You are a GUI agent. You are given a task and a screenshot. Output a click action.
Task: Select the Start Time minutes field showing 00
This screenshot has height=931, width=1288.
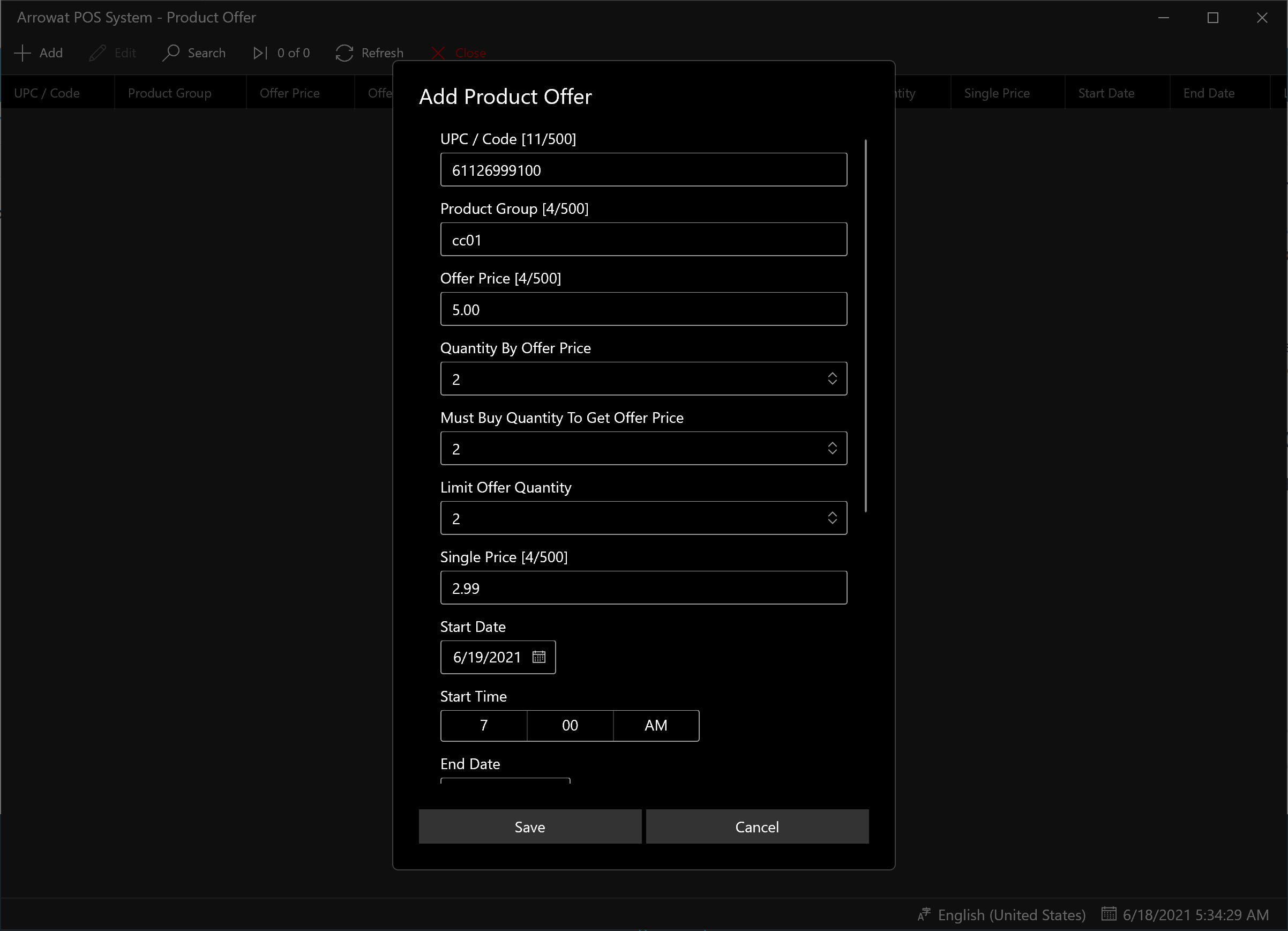tap(570, 725)
